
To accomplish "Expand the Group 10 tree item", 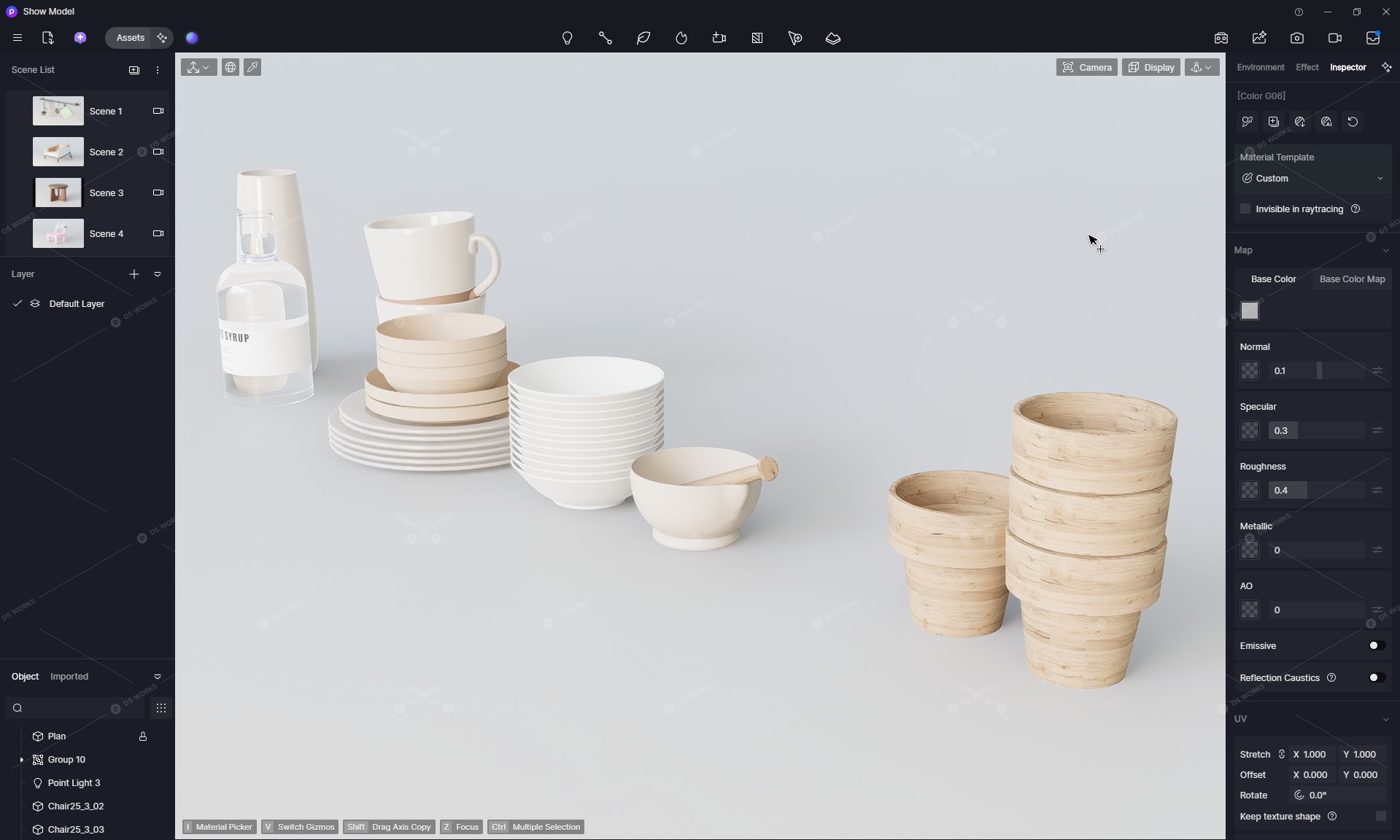I will click(21, 760).
